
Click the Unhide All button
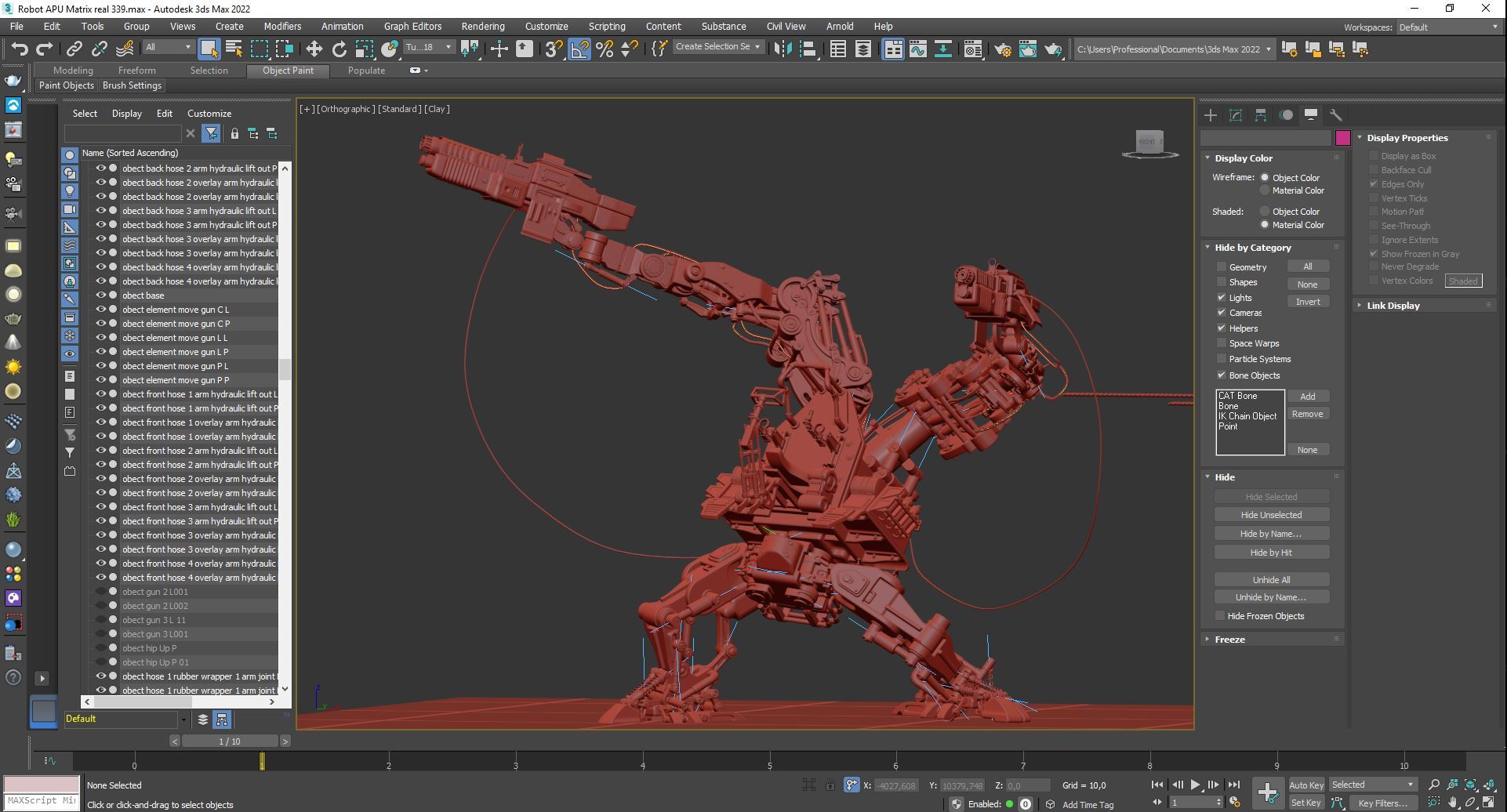pos(1270,580)
